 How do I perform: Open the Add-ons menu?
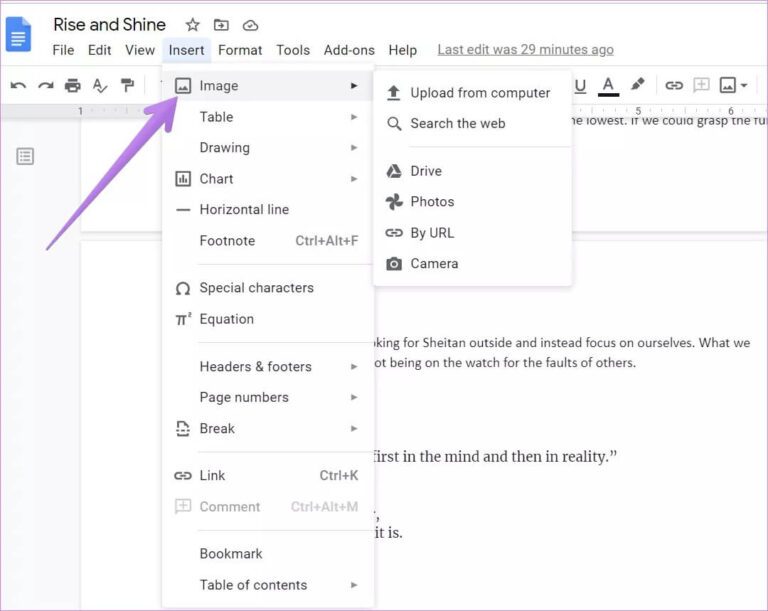(x=349, y=50)
